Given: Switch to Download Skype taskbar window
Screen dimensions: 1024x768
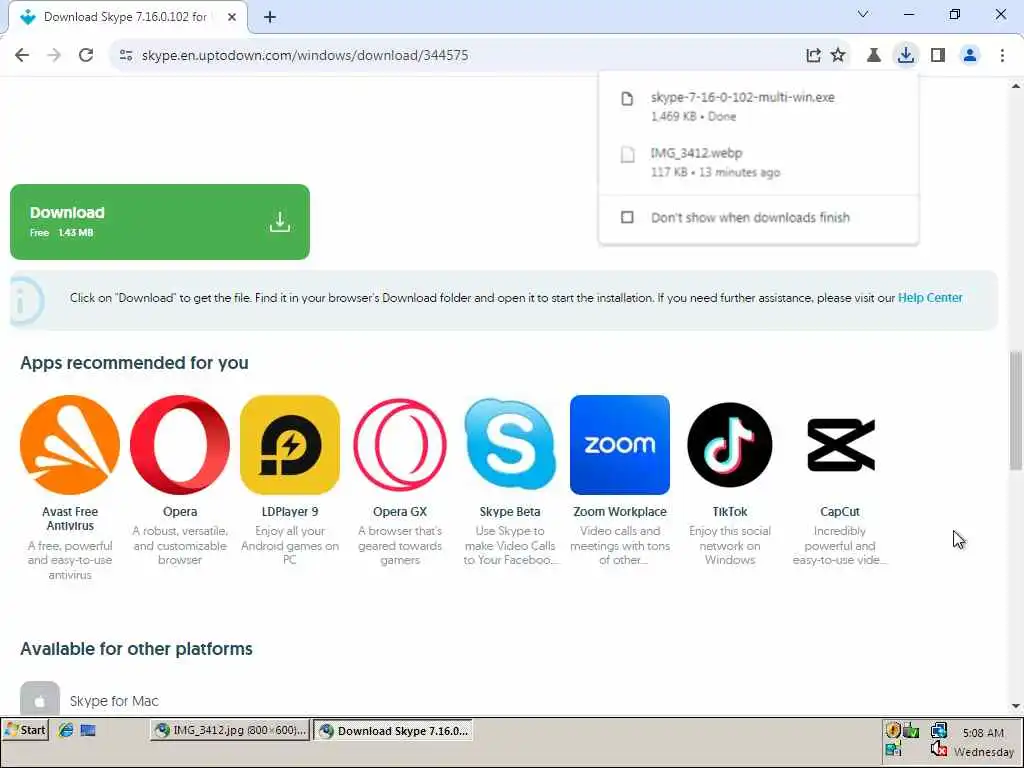Looking at the screenshot, I should (392, 730).
